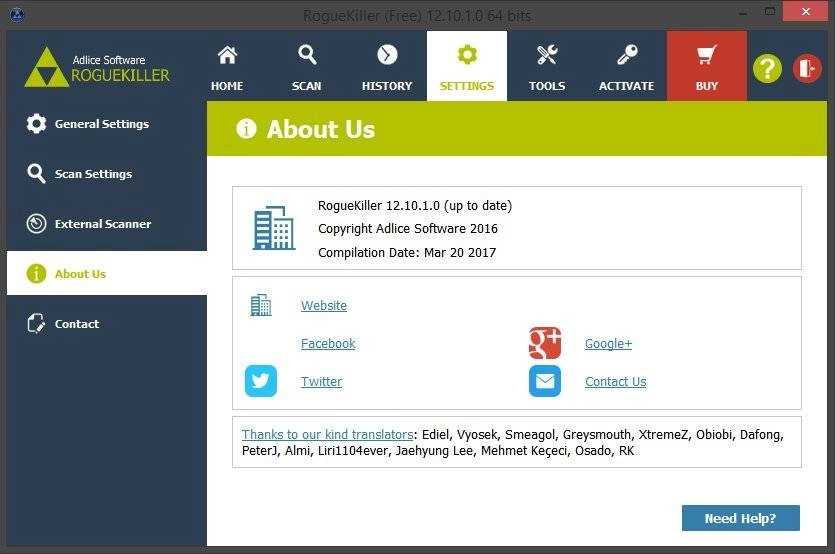Click the large office building icon
The image size is (835, 554).
point(274,228)
